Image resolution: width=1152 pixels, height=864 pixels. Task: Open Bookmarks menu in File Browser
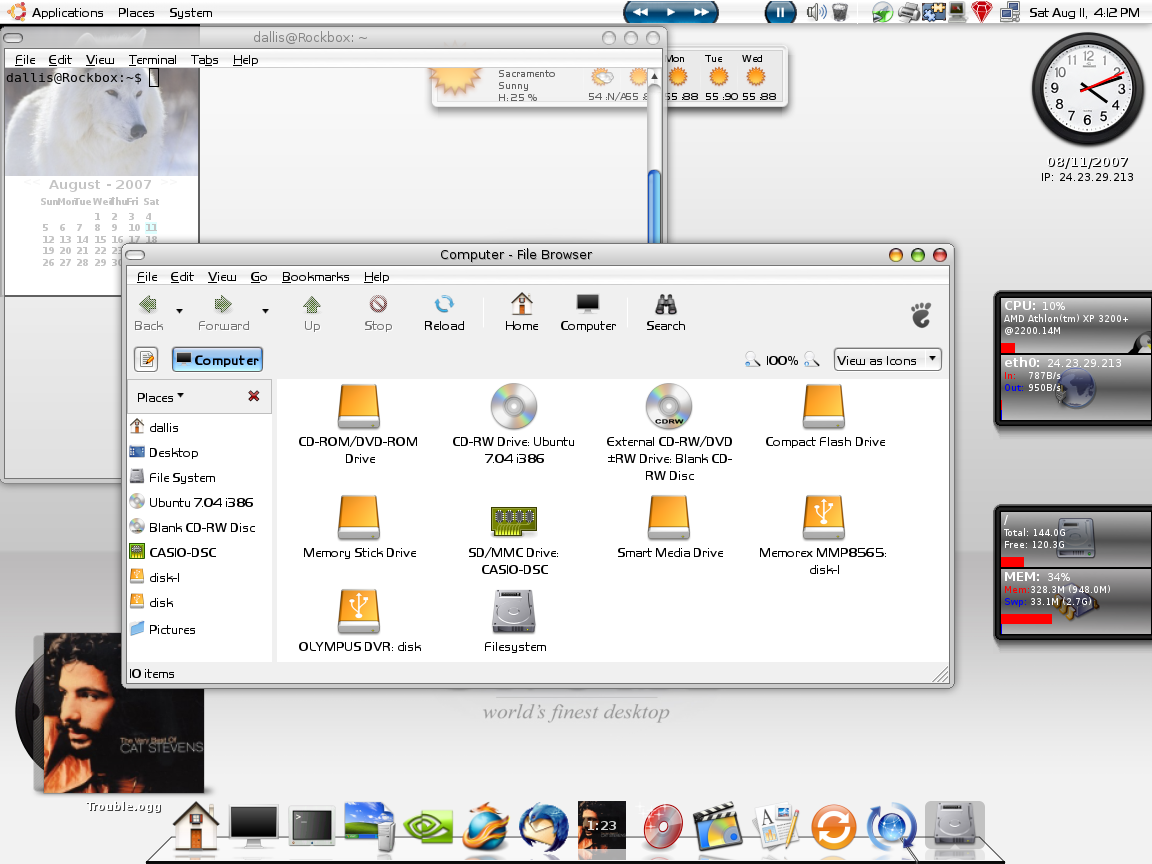click(x=315, y=277)
